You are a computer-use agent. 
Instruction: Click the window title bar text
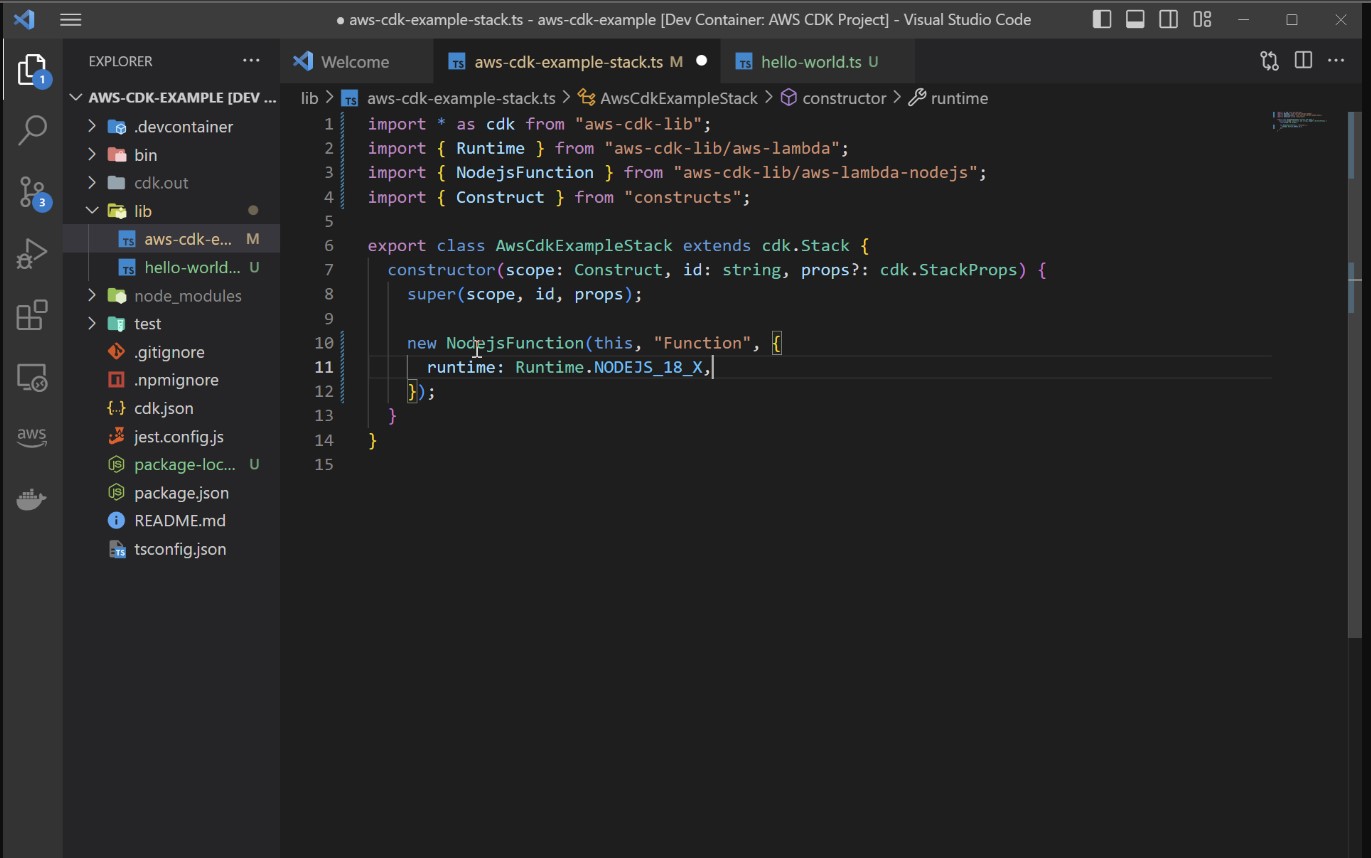pos(684,19)
